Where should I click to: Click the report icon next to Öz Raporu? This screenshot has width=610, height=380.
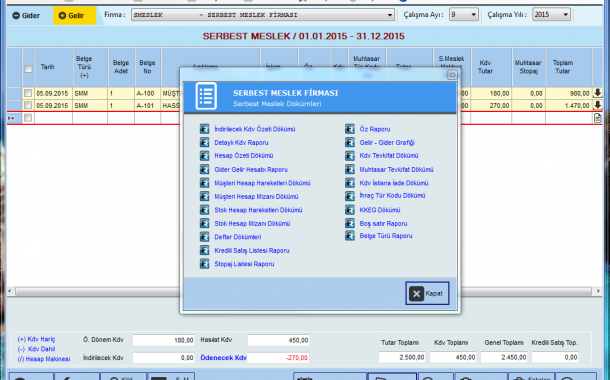click(350, 129)
